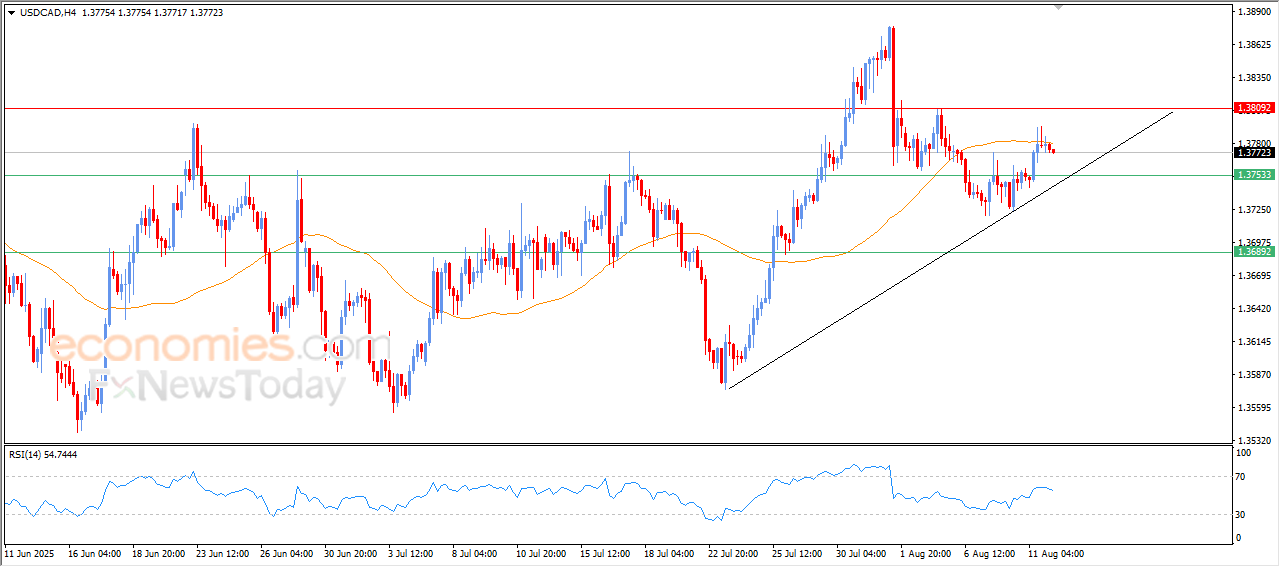
Task: Click the 1.38900 price axis label
Action: coord(1254,12)
